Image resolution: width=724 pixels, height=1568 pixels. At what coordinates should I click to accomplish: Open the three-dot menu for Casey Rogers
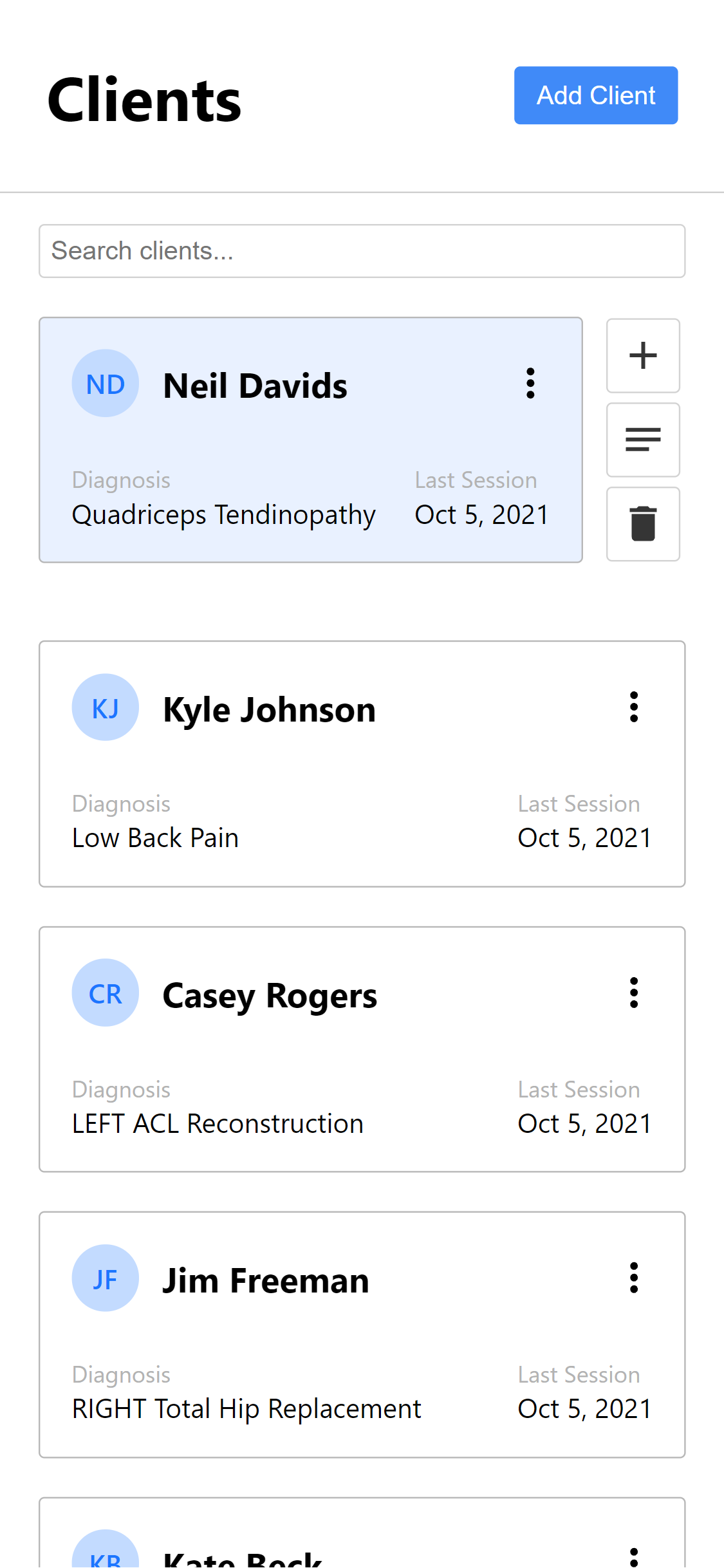(x=634, y=993)
